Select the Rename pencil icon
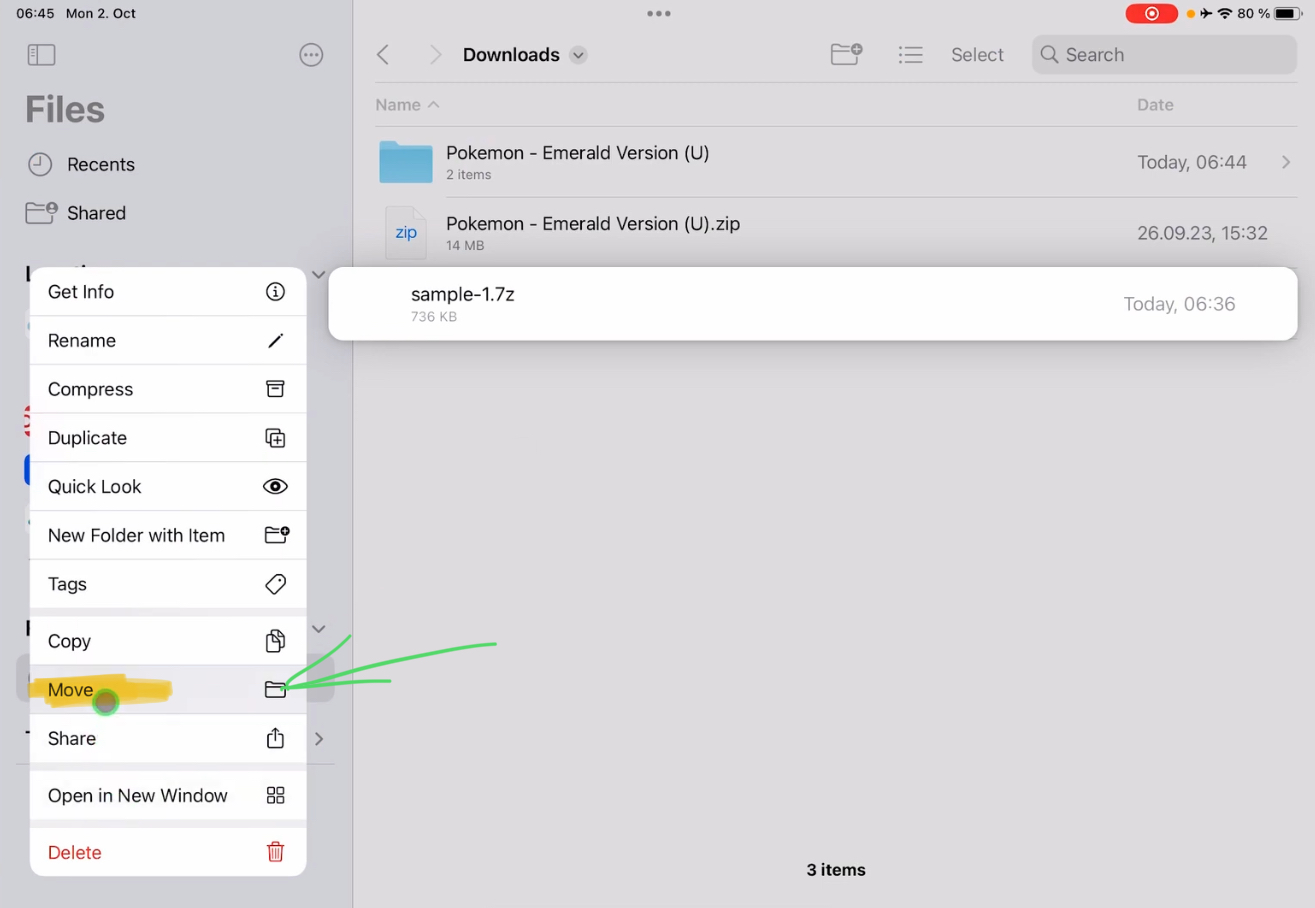This screenshot has width=1315, height=908. tap(275, 340)
